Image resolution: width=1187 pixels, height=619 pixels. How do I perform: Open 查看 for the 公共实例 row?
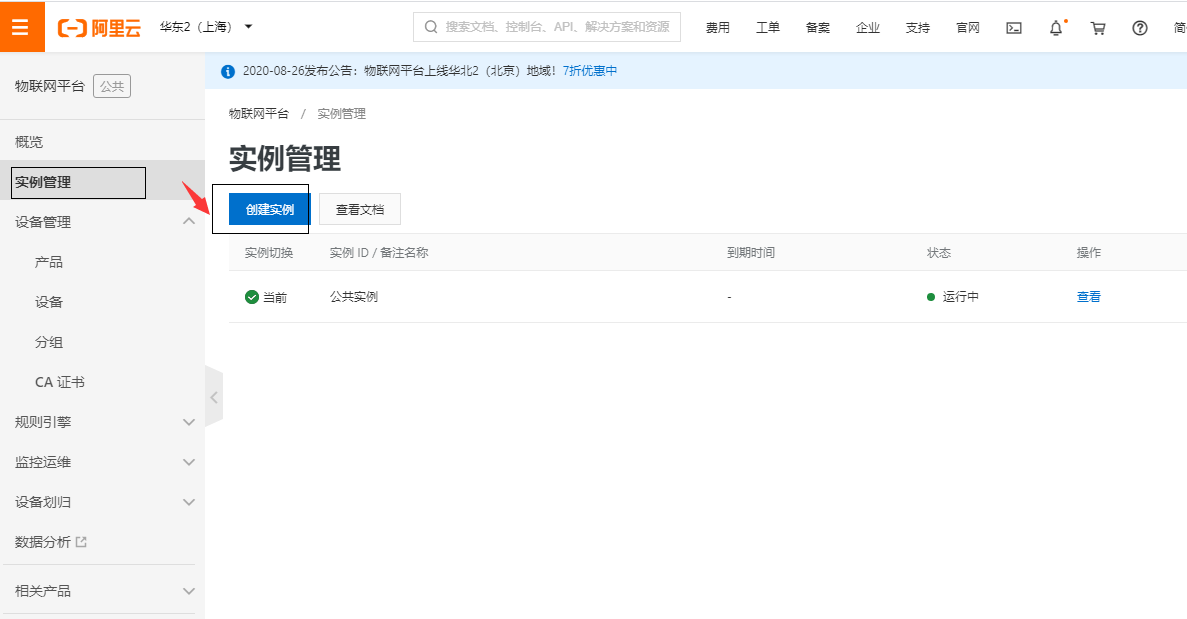[x=1088, y=296]
